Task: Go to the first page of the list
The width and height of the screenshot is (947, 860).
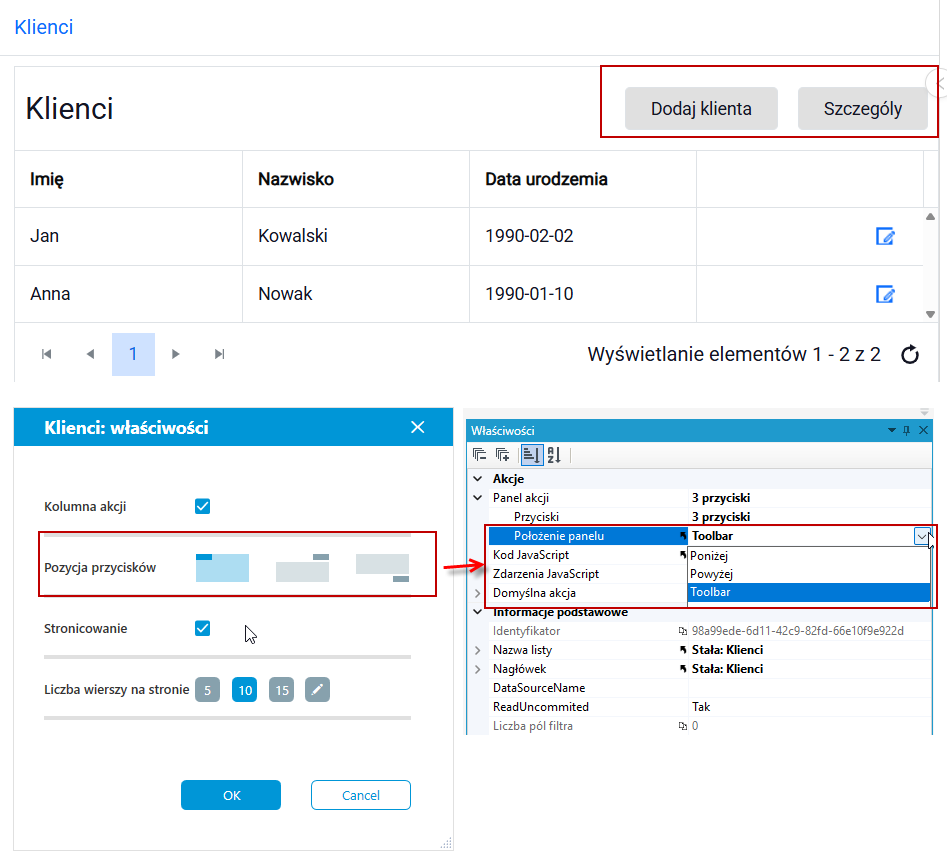Action: [47, 354]
